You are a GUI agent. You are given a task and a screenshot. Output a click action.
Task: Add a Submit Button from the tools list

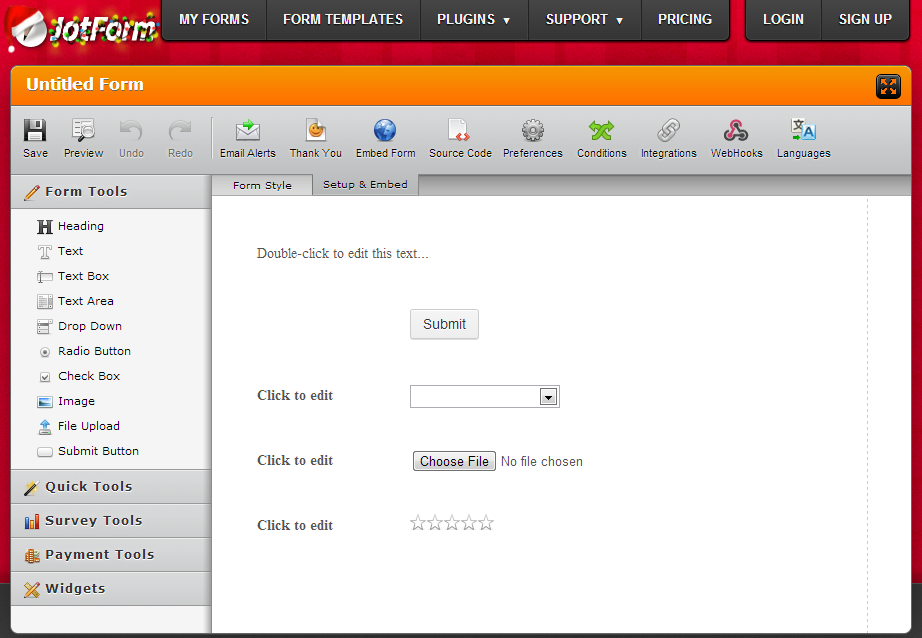pos(88,452)
